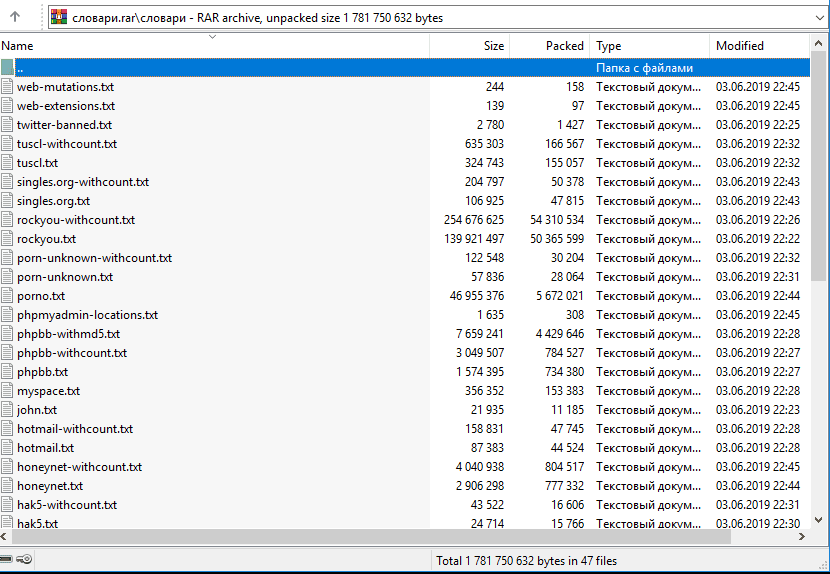The height and width of the screenshot is (574, 830).
Task: Sort by Type column header
Action: click(650, 46)
